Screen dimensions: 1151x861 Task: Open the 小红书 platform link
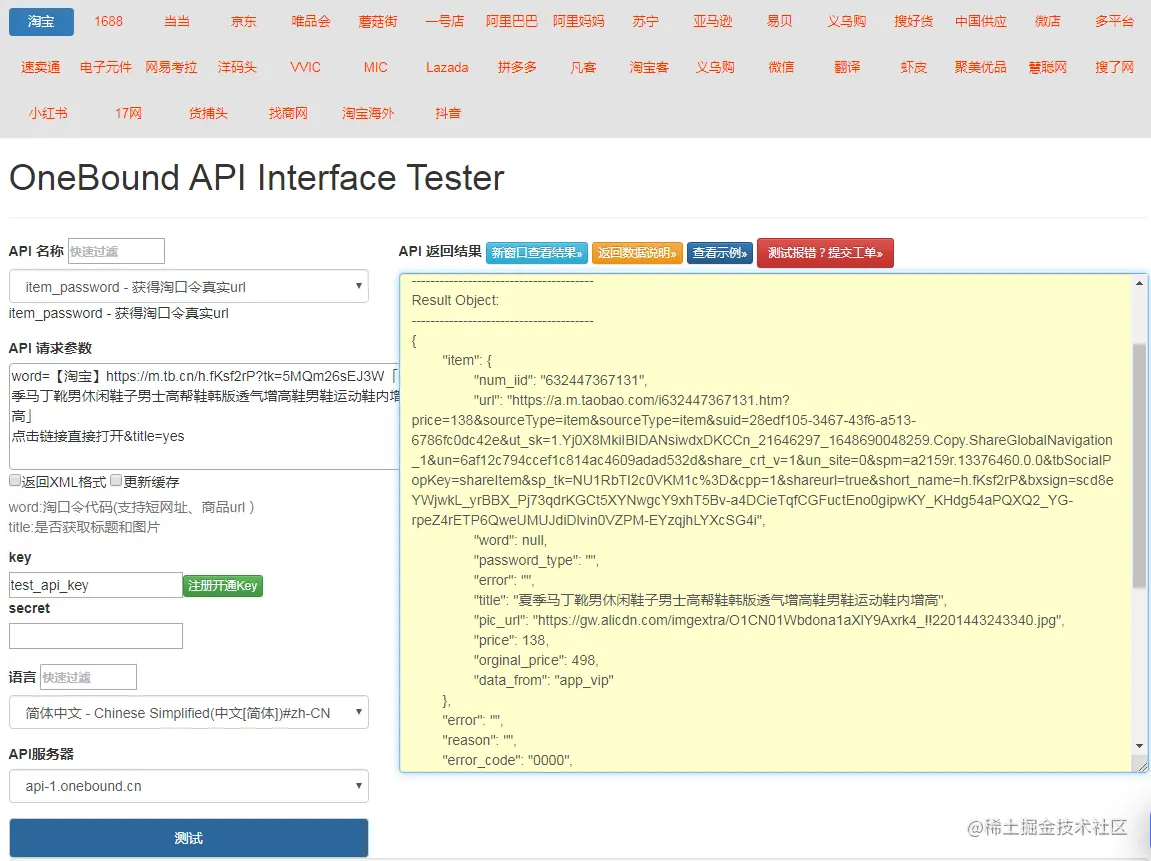coord(48,113)
